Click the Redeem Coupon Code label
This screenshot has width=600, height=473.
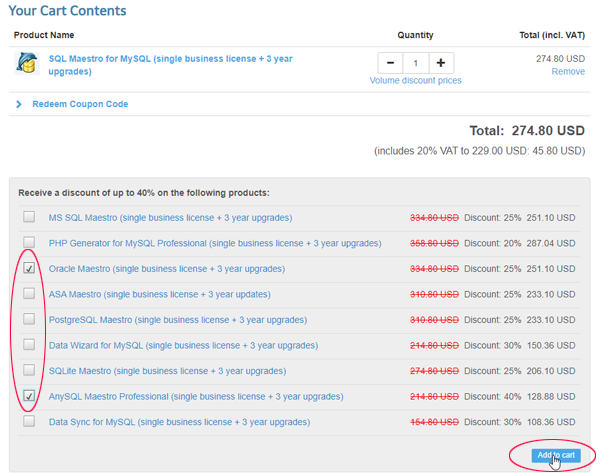pos(80,104)
